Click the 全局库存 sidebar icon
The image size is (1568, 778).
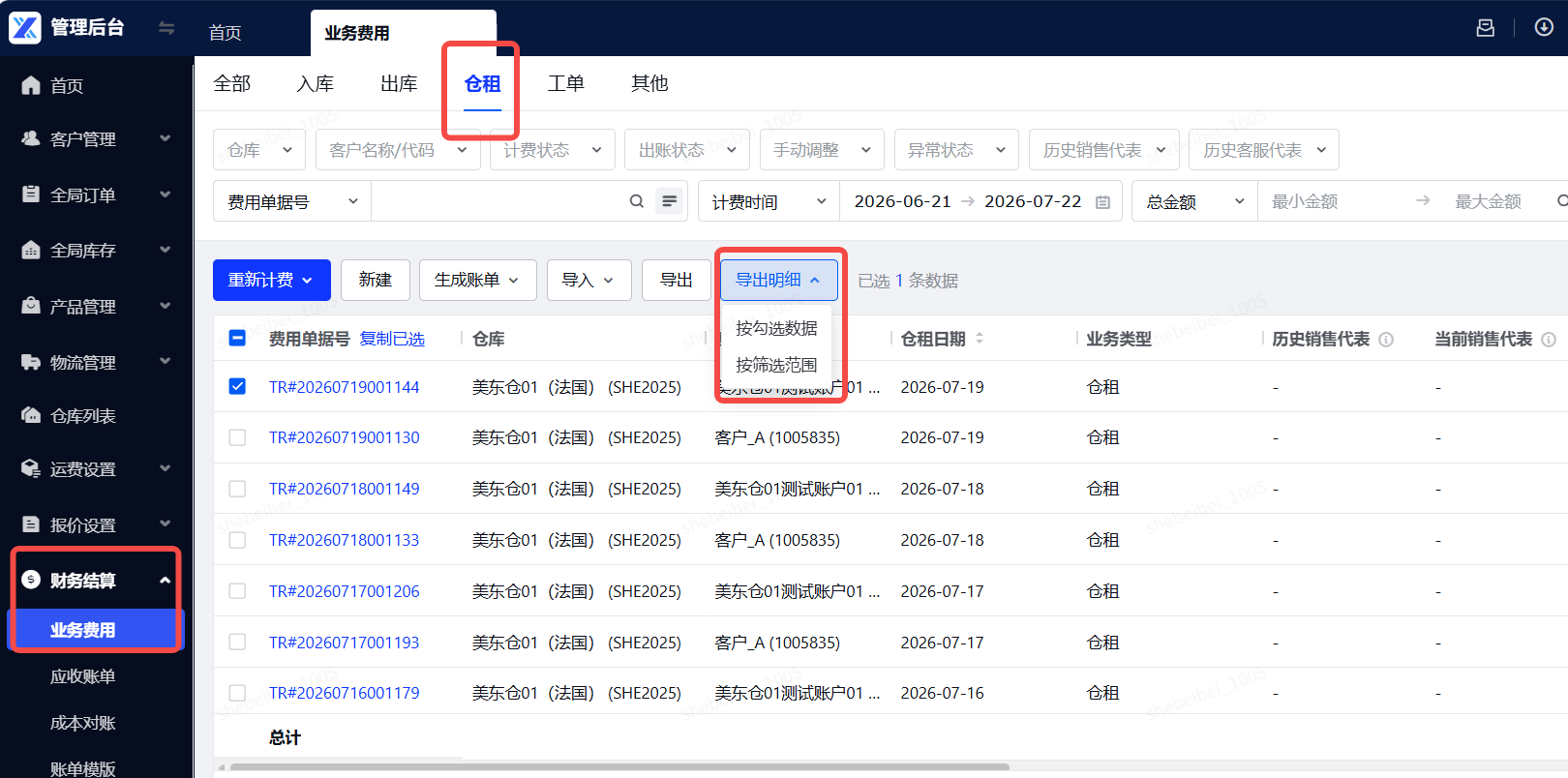coord(31,250)
